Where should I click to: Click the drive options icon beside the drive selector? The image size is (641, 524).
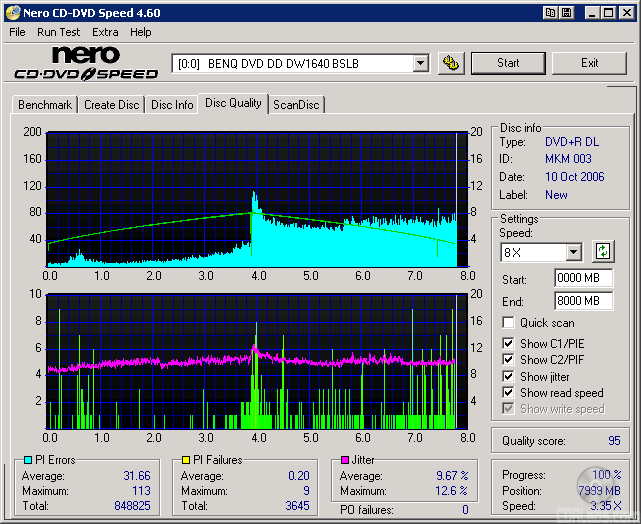point(451,63)
